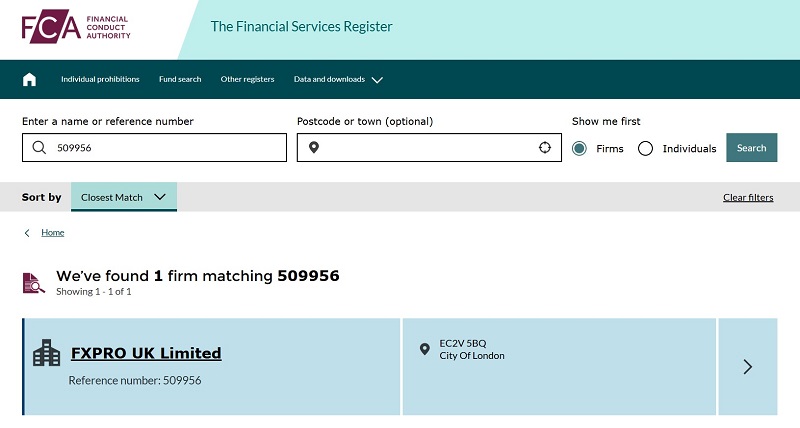Go to Fund search
The width and height of the screenshot is (800, 428).
tap(180, 79)
